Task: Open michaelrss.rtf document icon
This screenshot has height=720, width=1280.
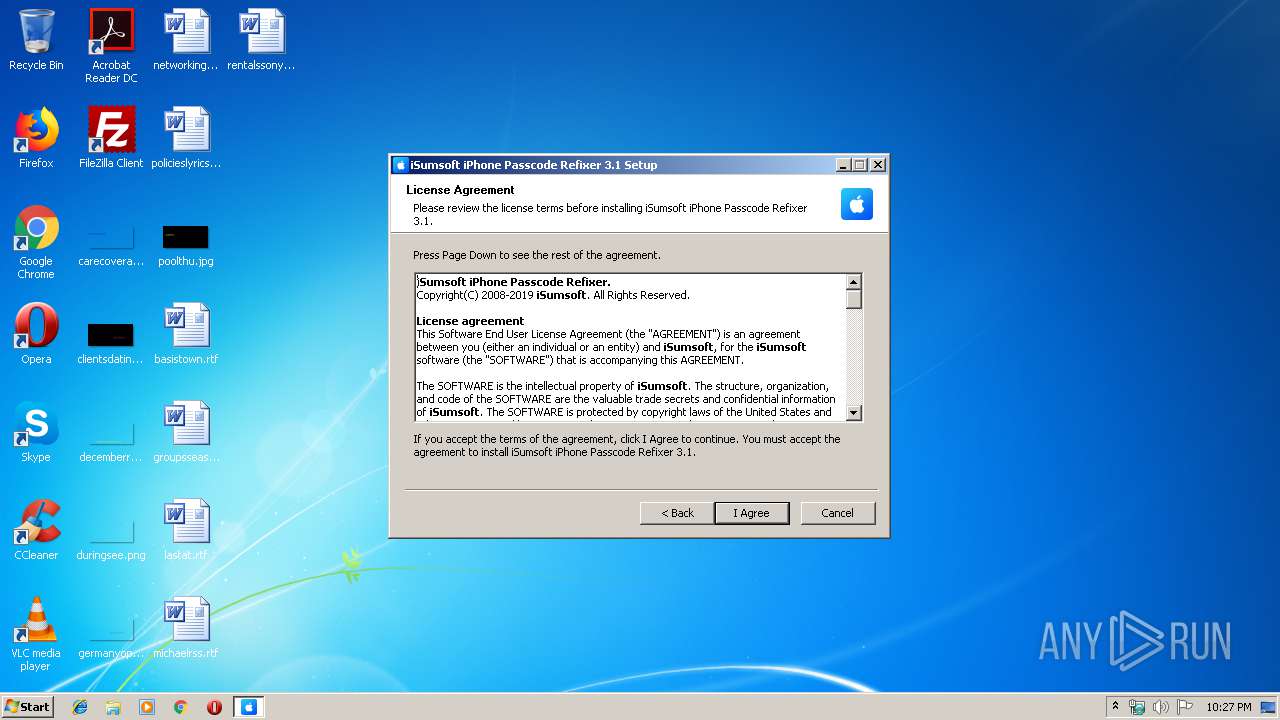Action: tap(186, 628)
